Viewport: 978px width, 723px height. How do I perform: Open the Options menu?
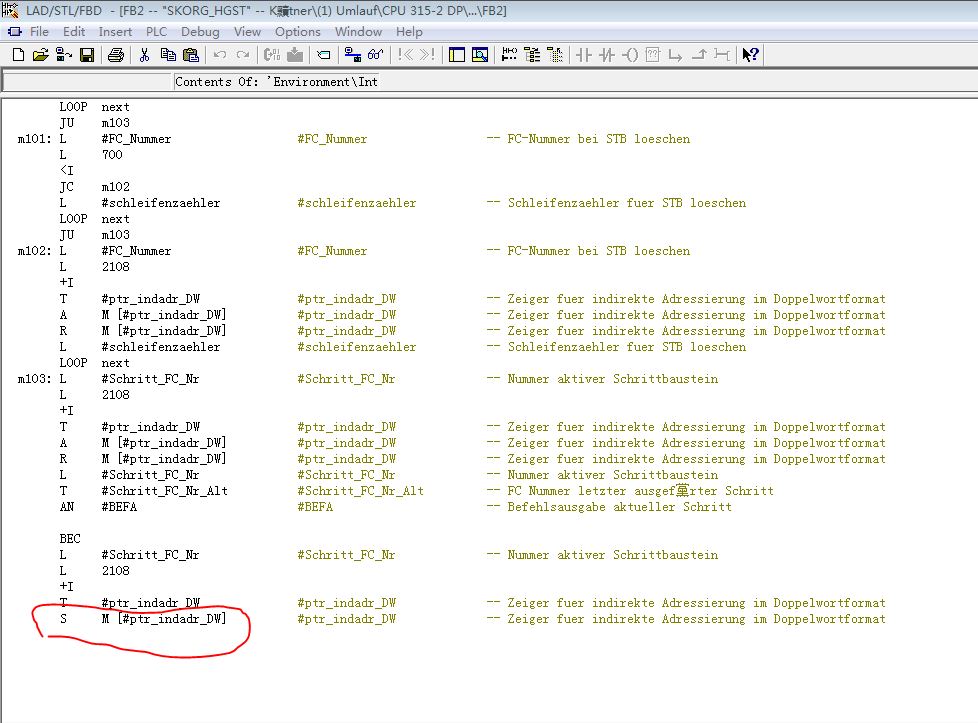pyautogui.click(x=298, y=31)
